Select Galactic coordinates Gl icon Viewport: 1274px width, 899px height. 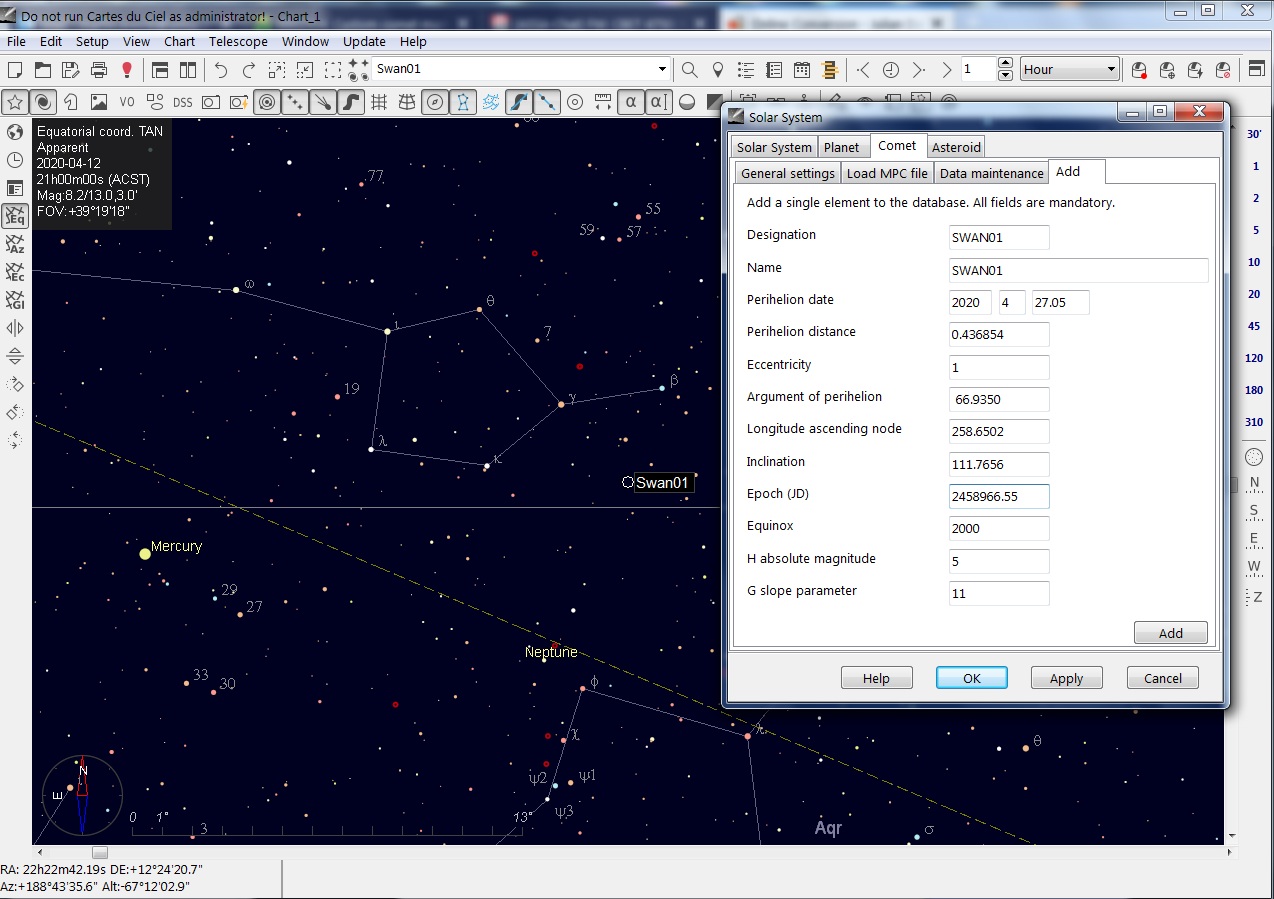click(15, 300)
